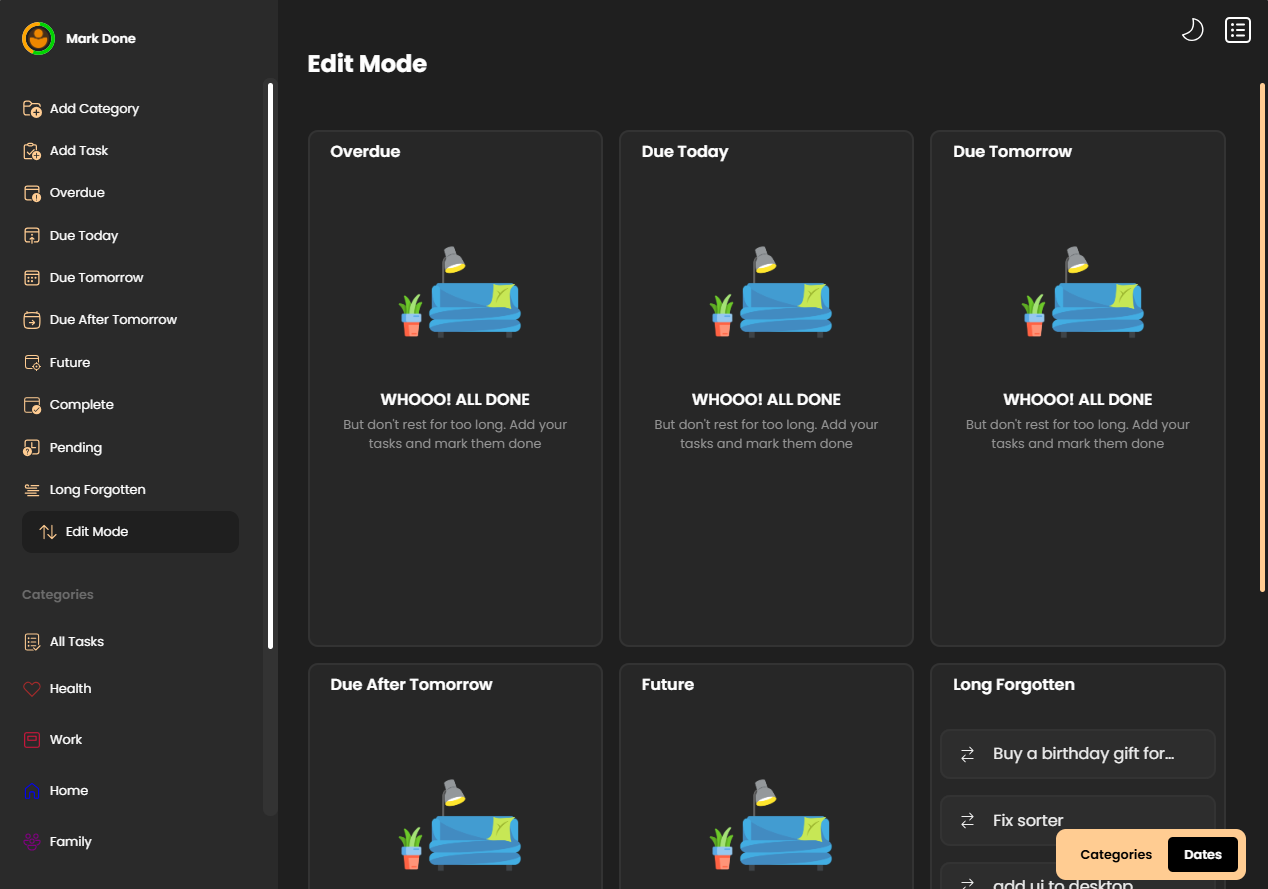Click the Due Today column heading
Image resolution: width=1268 pixels, height=889 pixels.
coord(685,152)
